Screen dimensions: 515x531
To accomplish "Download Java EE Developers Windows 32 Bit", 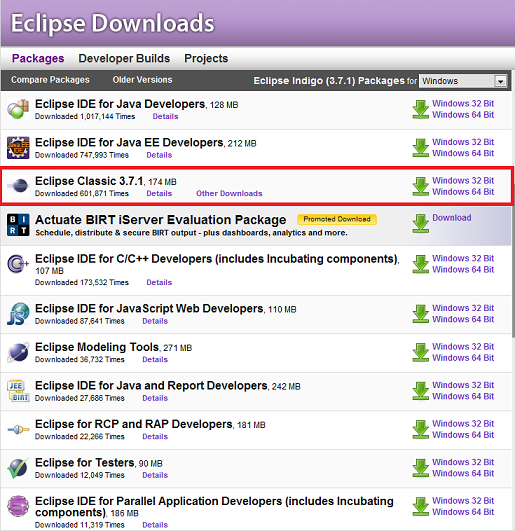I will coord(463,142).
